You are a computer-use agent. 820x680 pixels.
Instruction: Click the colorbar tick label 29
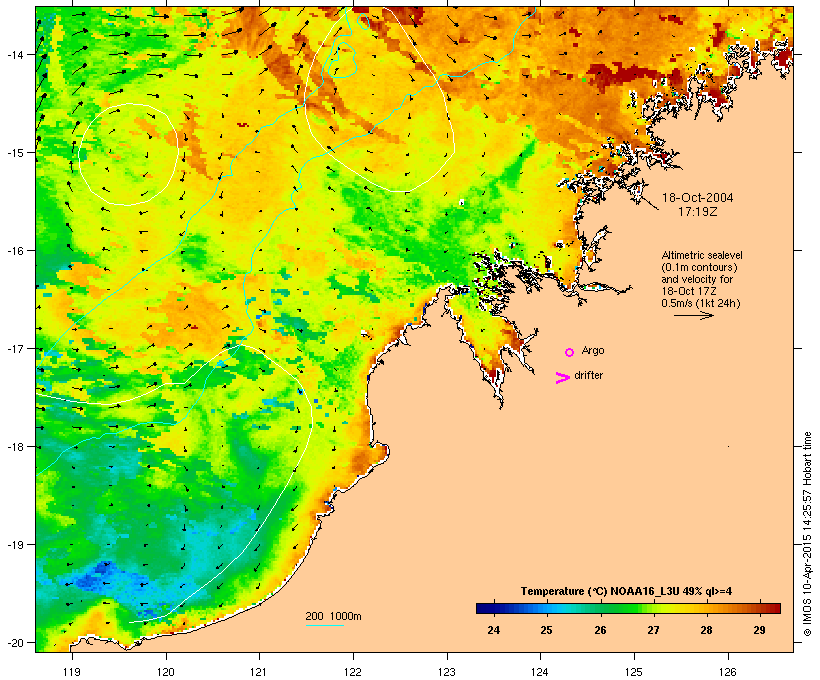pyautogui.click(x=759, y=630)
